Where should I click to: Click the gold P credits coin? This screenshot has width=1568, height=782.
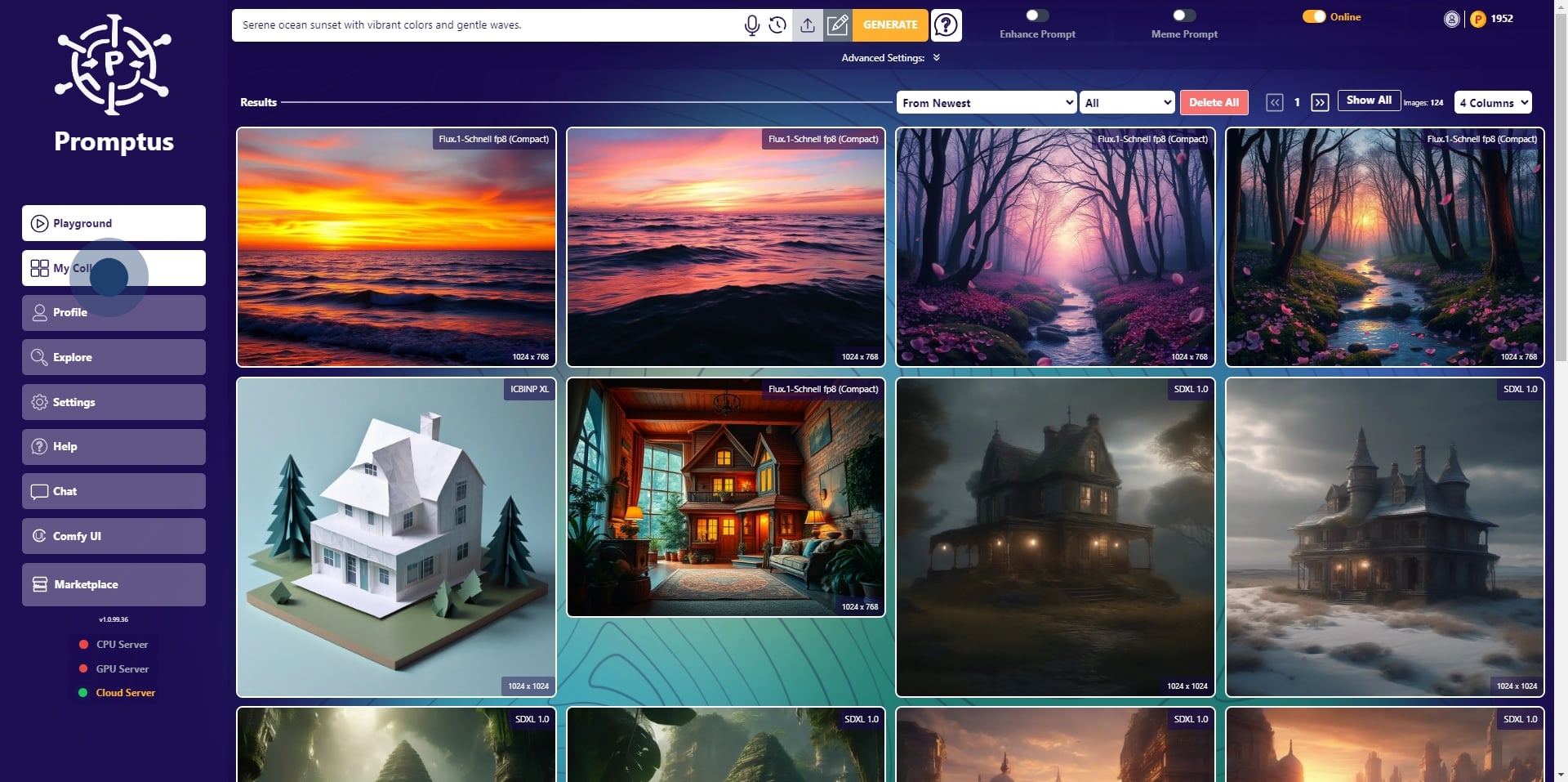(x=1478, y=19)
